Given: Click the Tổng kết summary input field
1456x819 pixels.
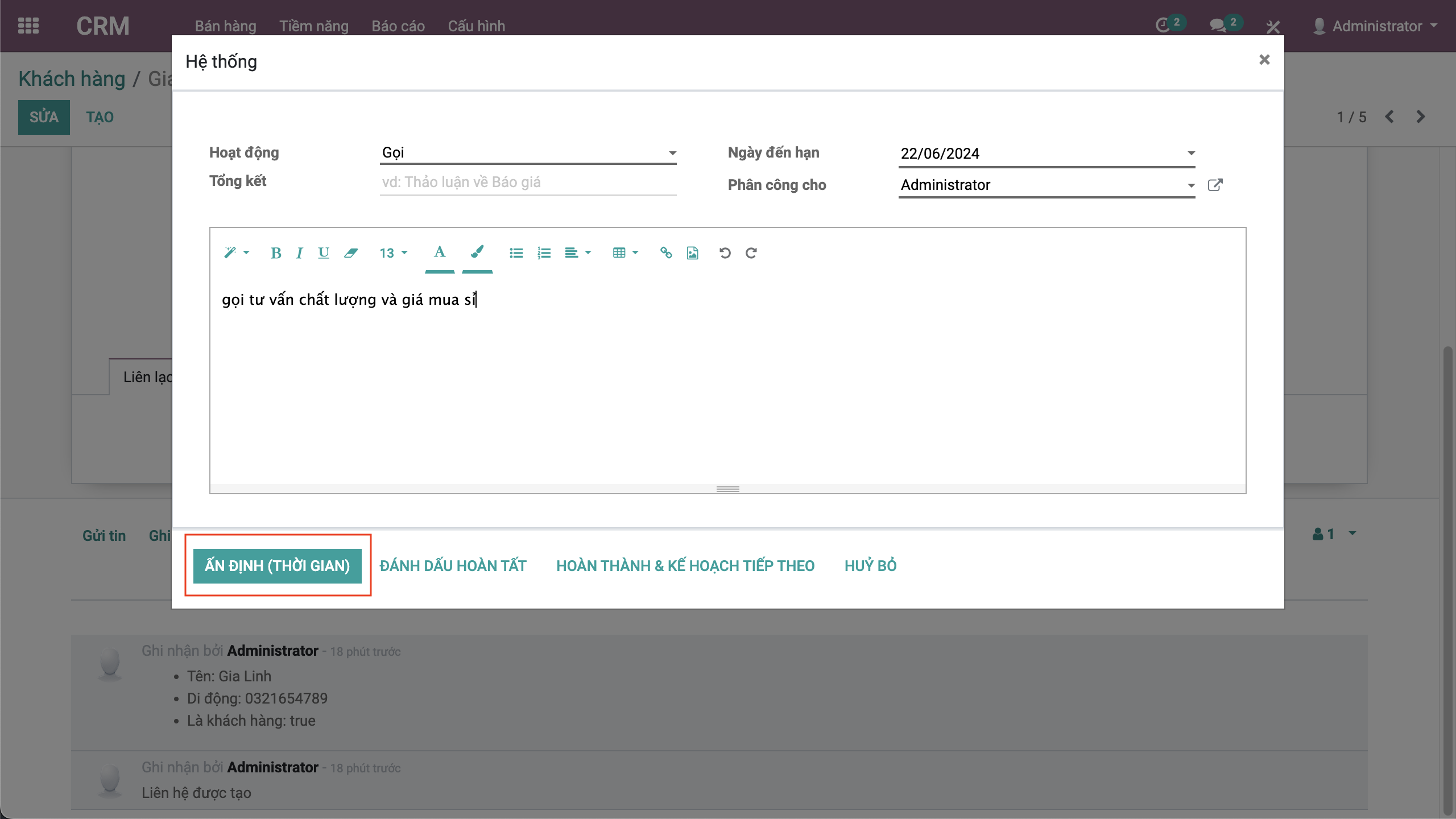Looking at the screenshot, I should pos(528,183).
